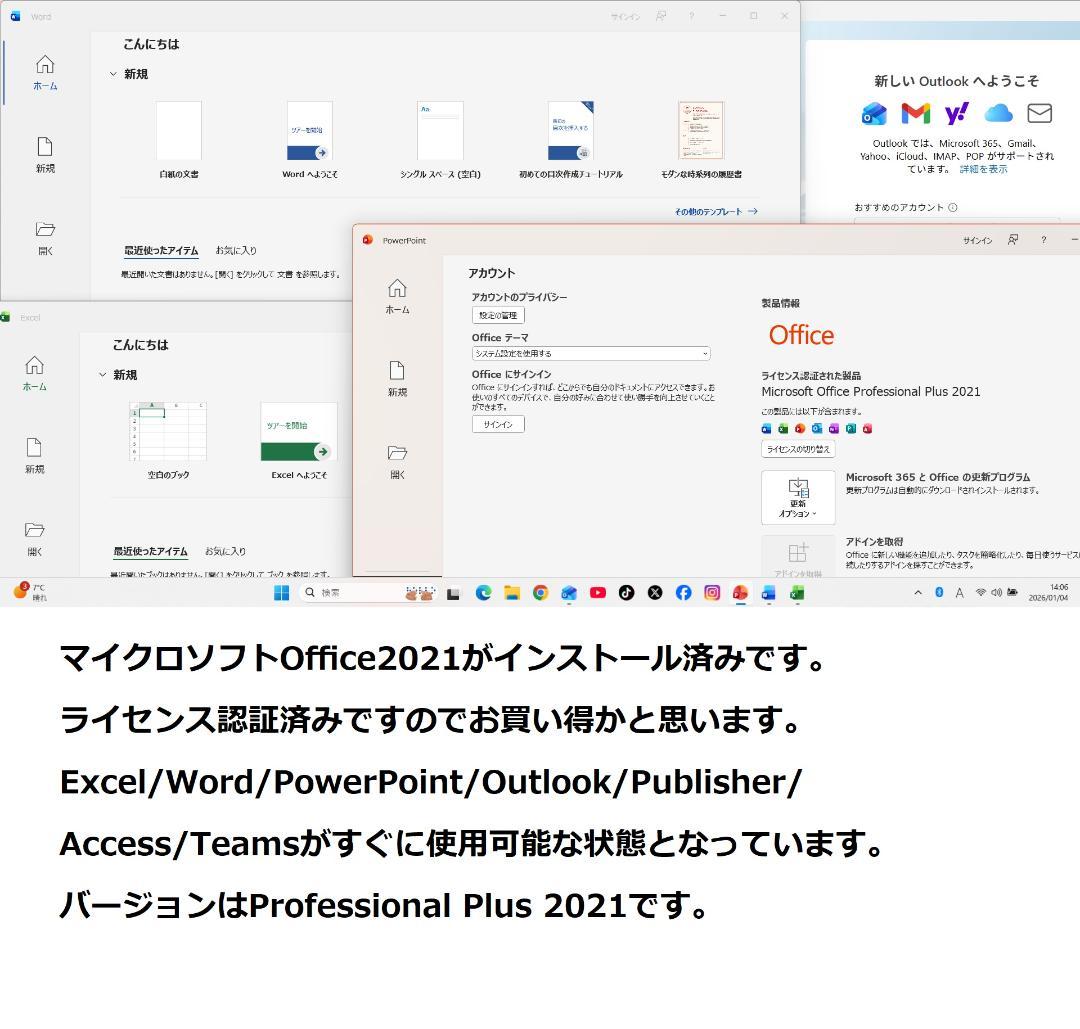This screenshot has width=1080, height=1029.
Task: Open the 更新オプション dropdown
Action: click(797, 497)
